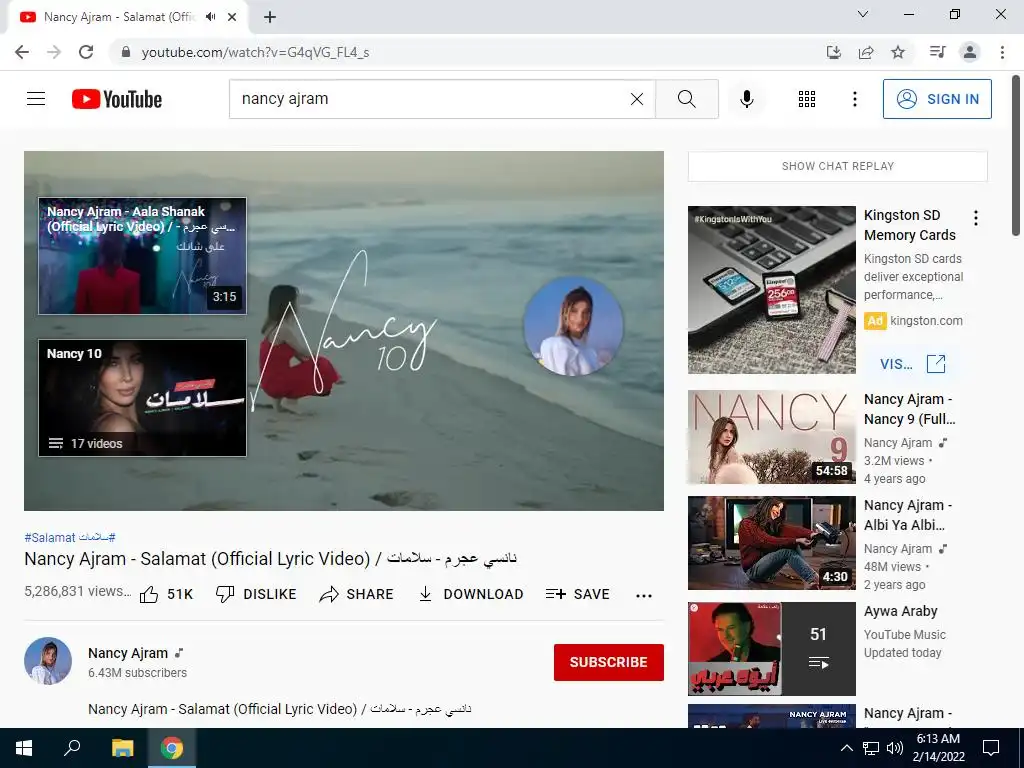The height and width of the screenshot is (768, 1024).
Task: Play Albi Ya Albi video thumbnail
Action: pos(772,543)
